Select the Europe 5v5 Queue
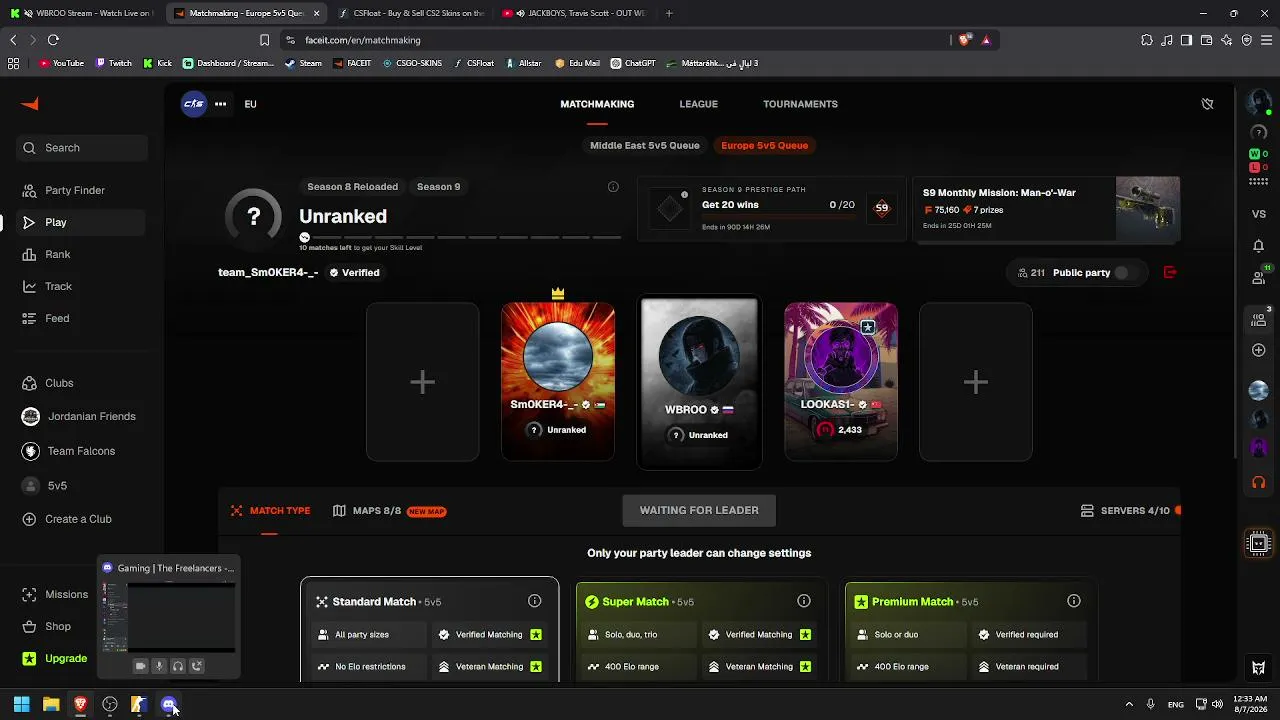This screenshot has height=720, width=1280. [x=765, y=145]
